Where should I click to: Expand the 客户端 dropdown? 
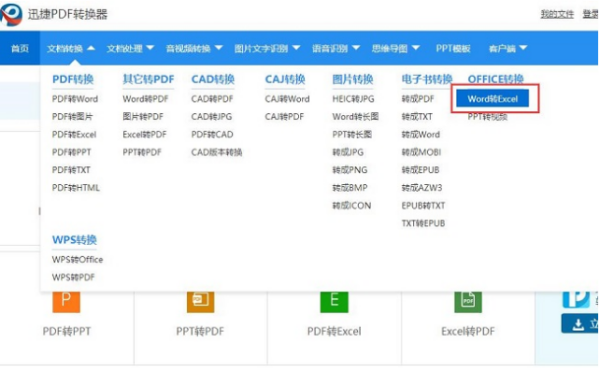(x=508, y=48)
